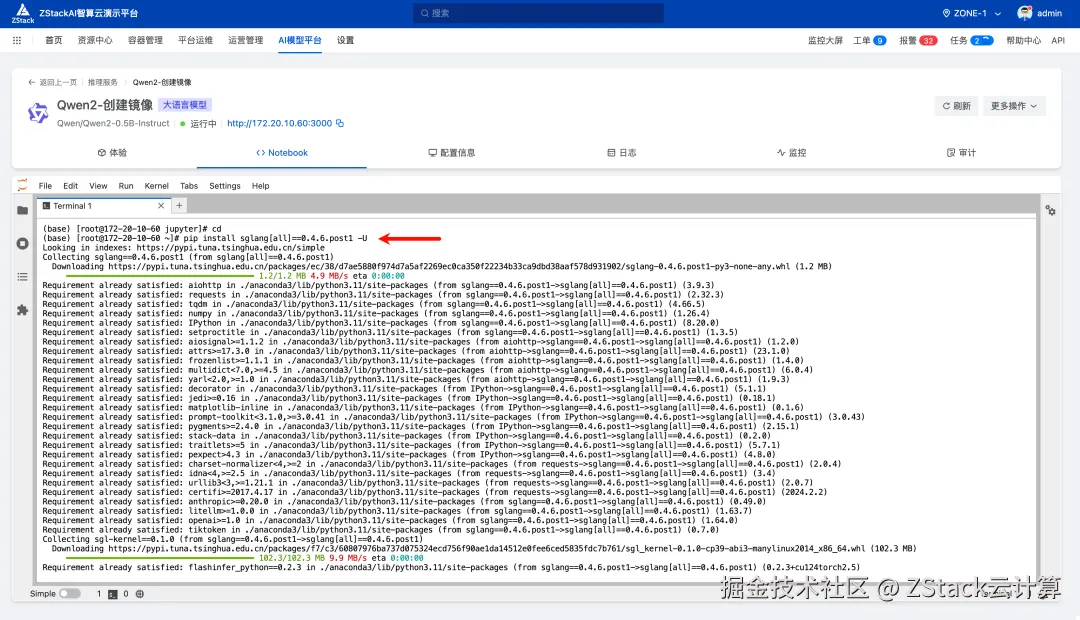
Task: Click the ZStack logo in the top bar
Action: (x=22, y=12)
